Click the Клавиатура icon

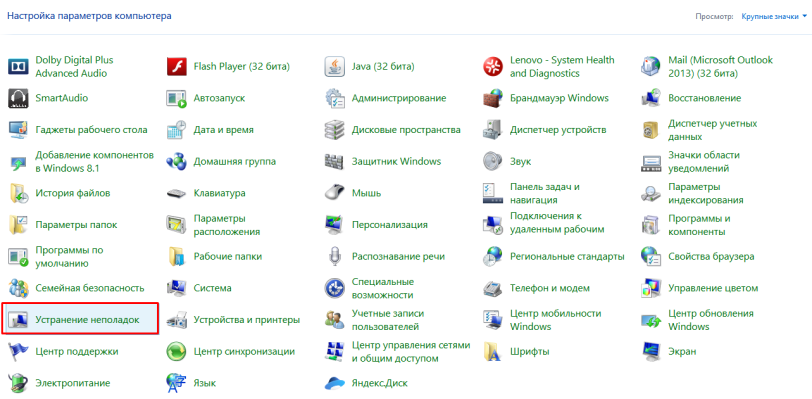pos(177,193)
